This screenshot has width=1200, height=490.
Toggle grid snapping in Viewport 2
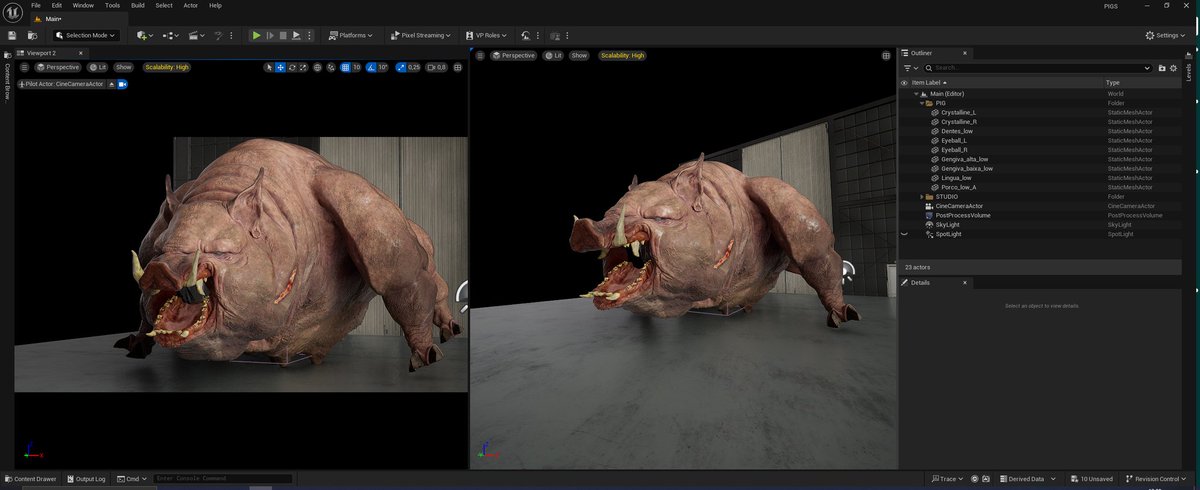(x=345, y=67)
